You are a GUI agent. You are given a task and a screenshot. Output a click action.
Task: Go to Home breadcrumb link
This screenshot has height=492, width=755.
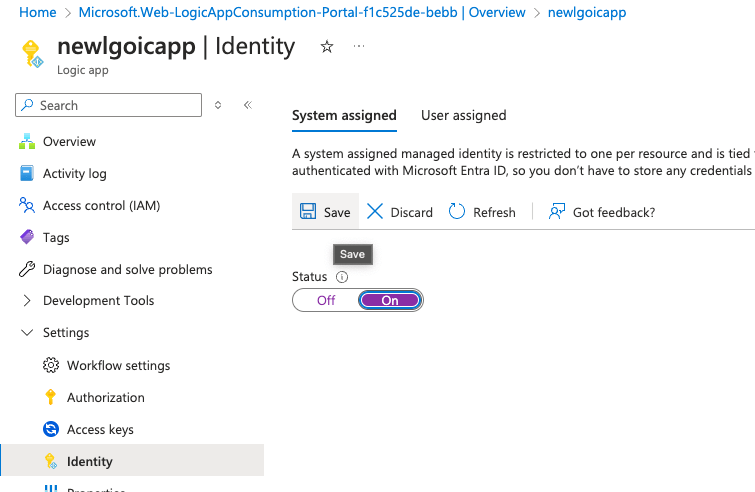coord(38,12)
